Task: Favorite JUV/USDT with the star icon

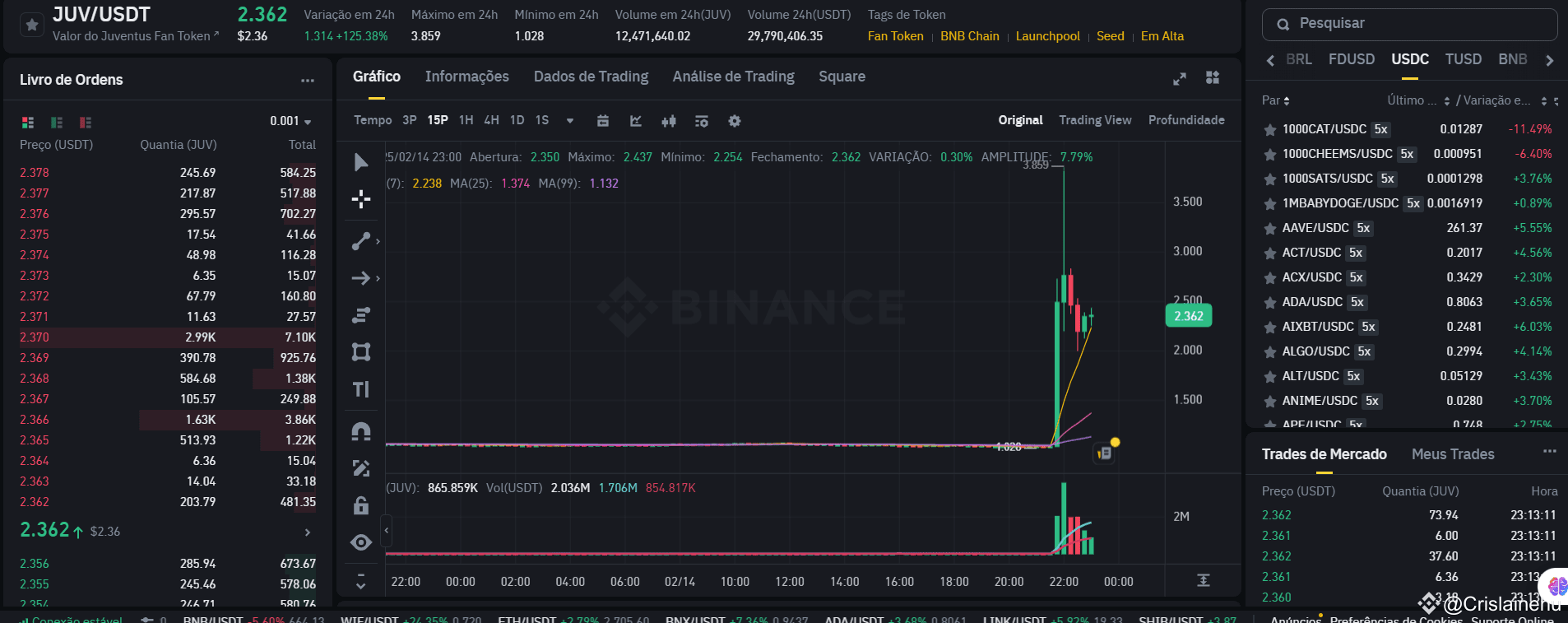Action: click(x=31, y=25)
